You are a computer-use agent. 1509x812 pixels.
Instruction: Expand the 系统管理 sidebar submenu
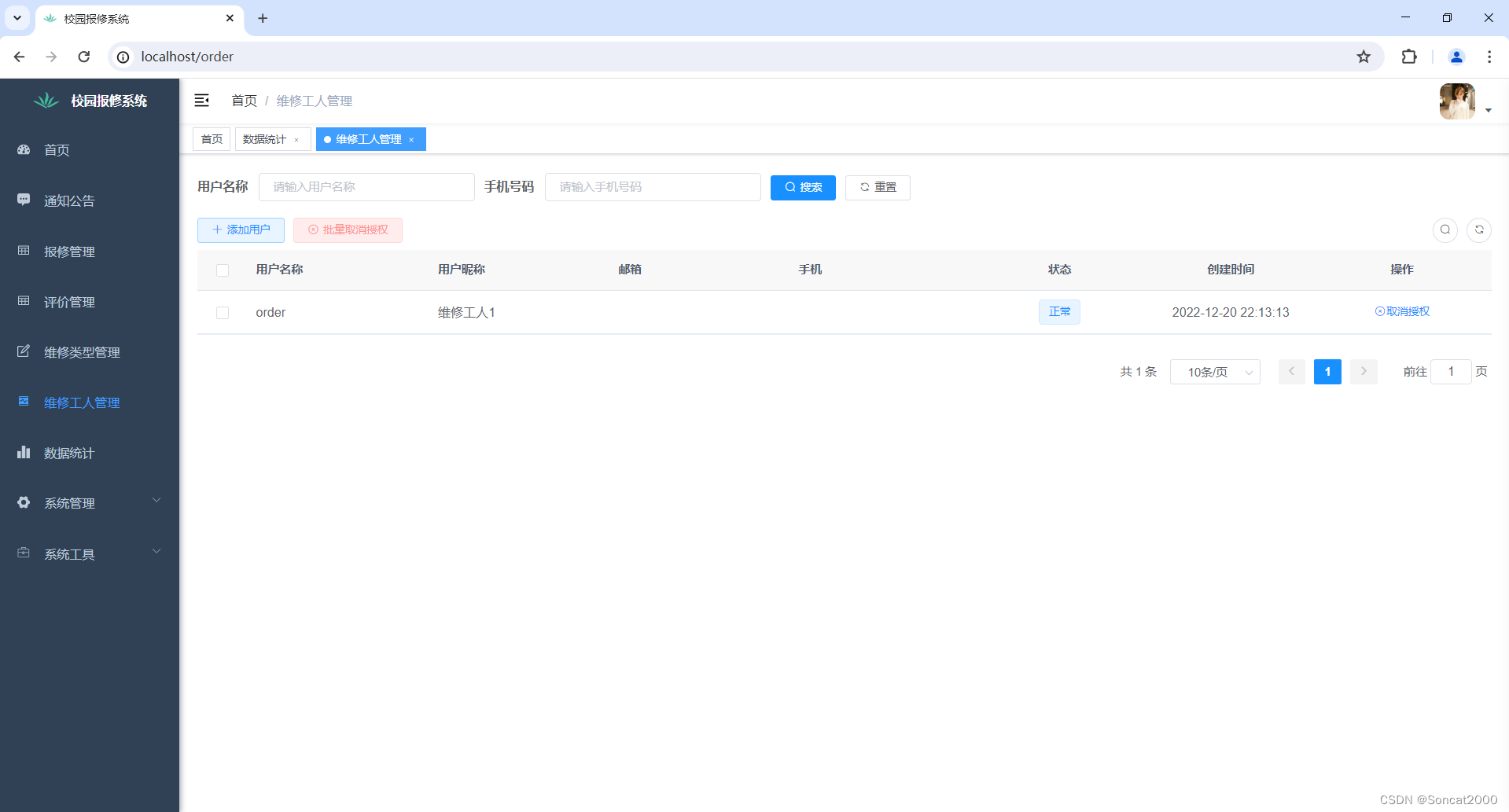pyautogui.click(x=156, y=500)
